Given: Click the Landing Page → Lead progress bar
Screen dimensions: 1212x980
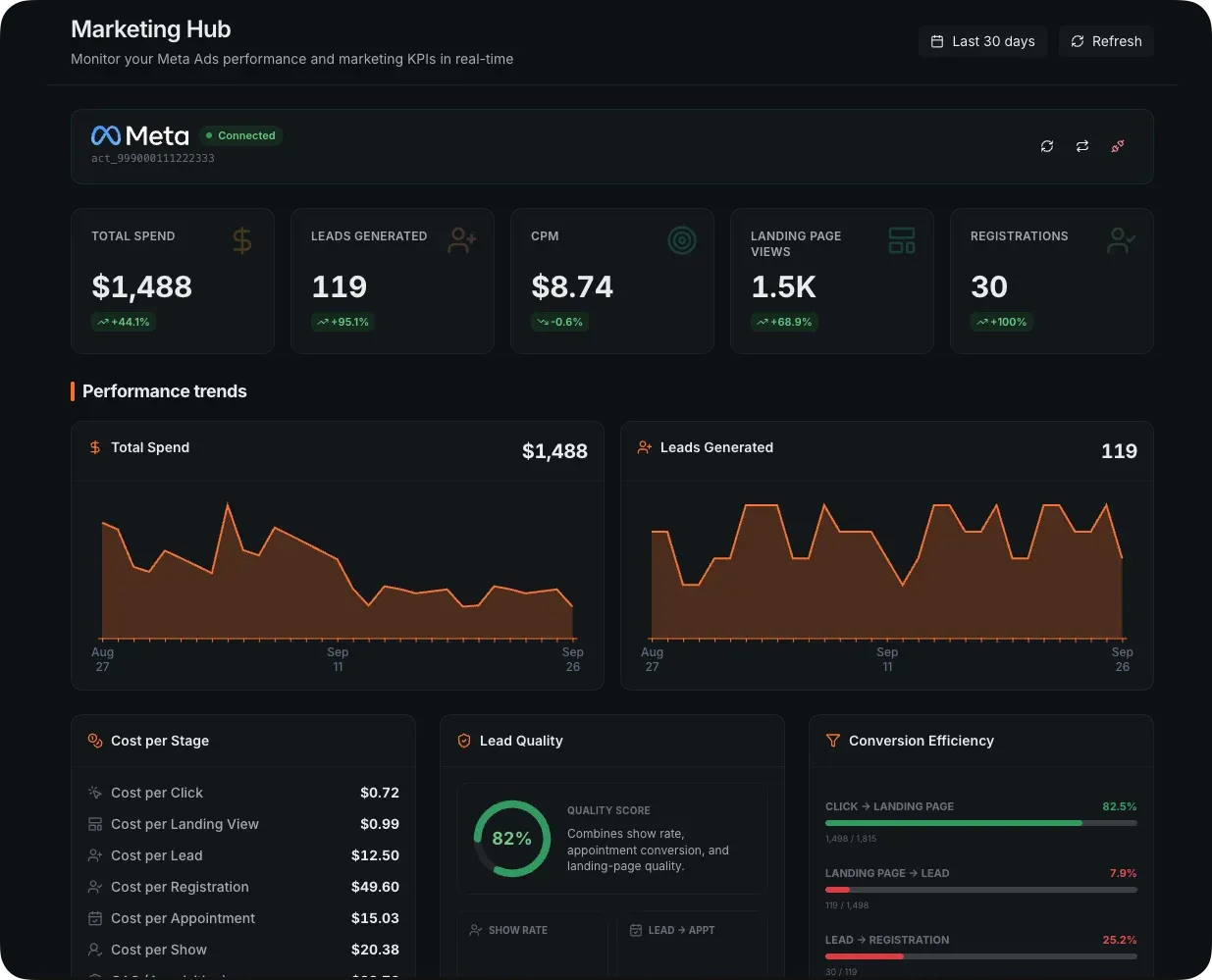Looking at the screenshot, I should point(981,890).
